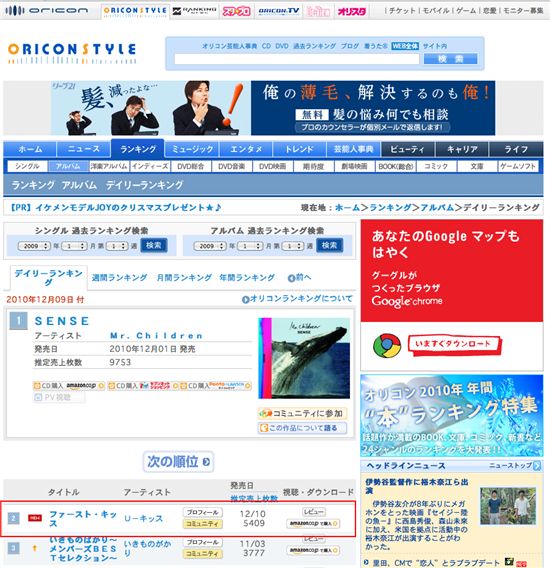This screenshot has width=550, height=568.
Task: Click the oricon logo in the top bar
Action: (46, 11)
